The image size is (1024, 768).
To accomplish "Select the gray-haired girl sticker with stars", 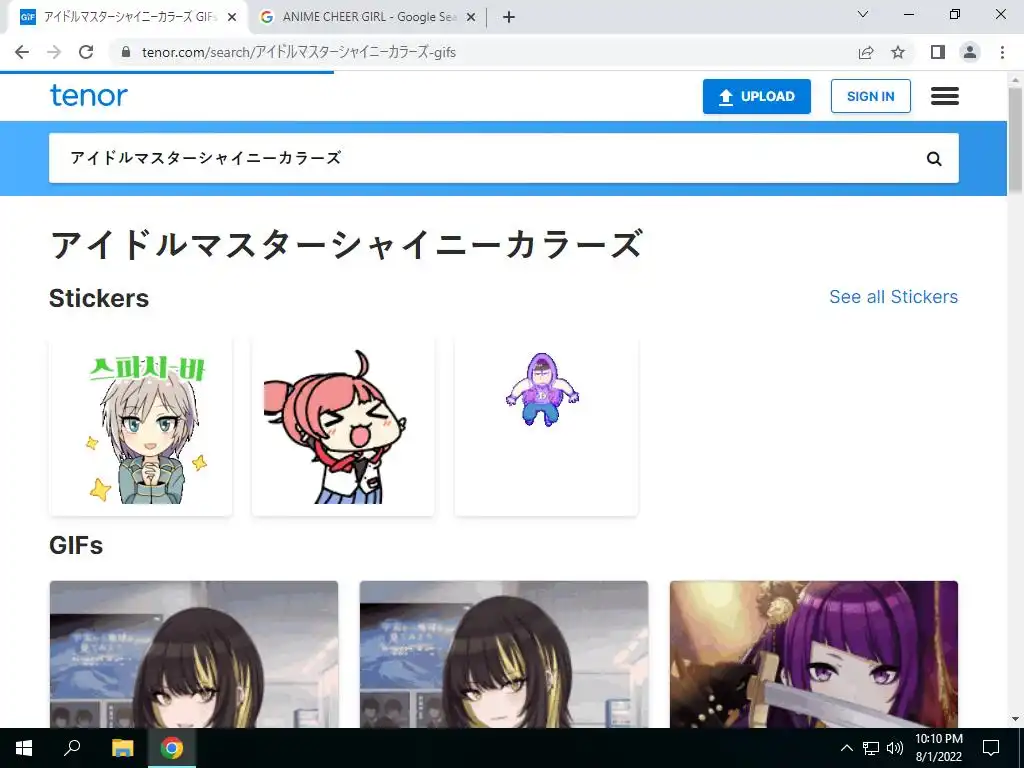I will 141,426.
